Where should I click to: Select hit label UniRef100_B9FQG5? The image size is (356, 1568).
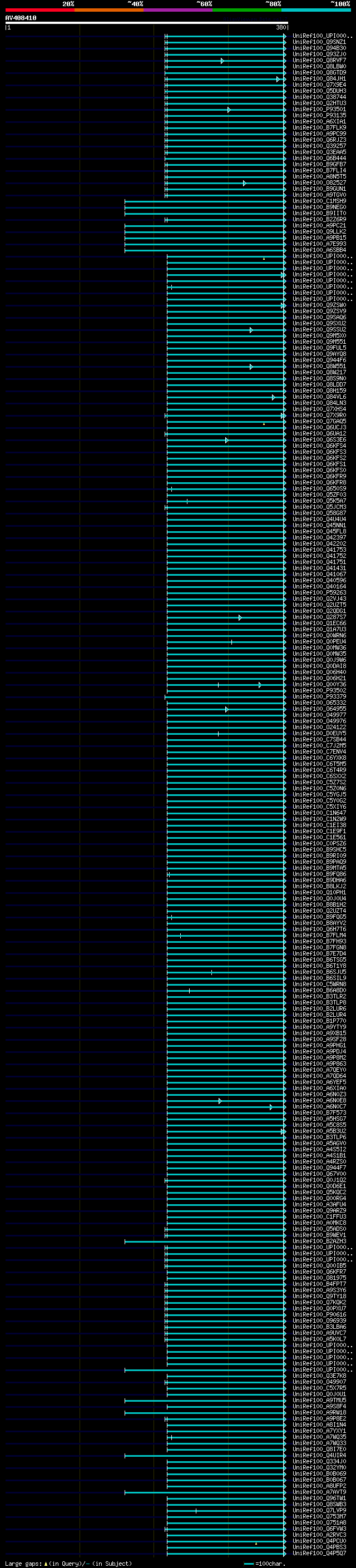(x=319, y=917)
